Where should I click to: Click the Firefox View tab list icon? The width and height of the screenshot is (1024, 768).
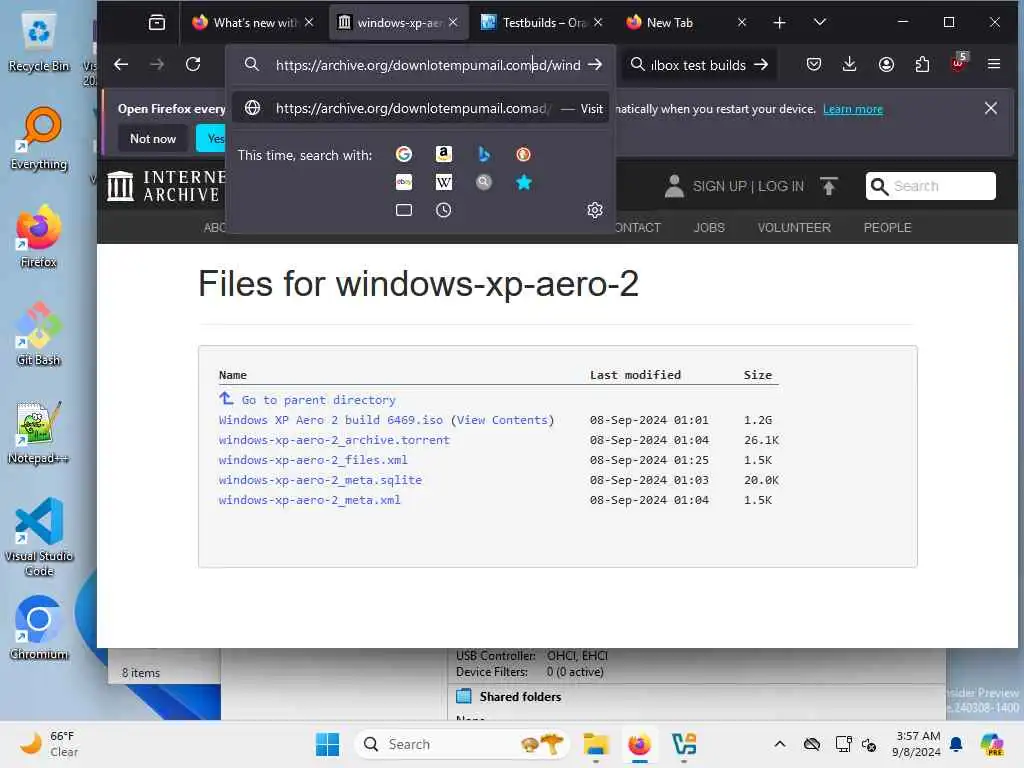point(157,23)
